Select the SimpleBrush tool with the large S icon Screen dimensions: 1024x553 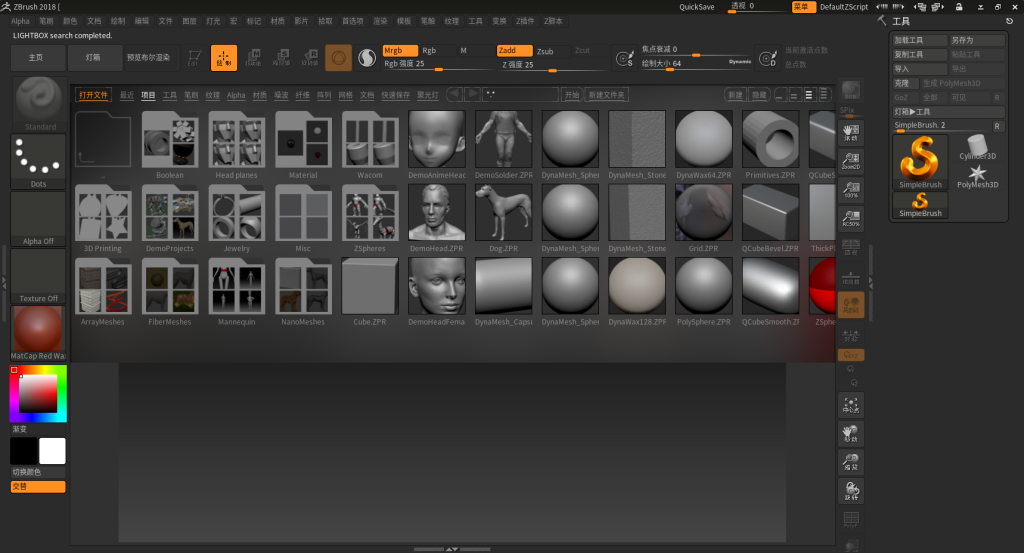click(920, 160)
